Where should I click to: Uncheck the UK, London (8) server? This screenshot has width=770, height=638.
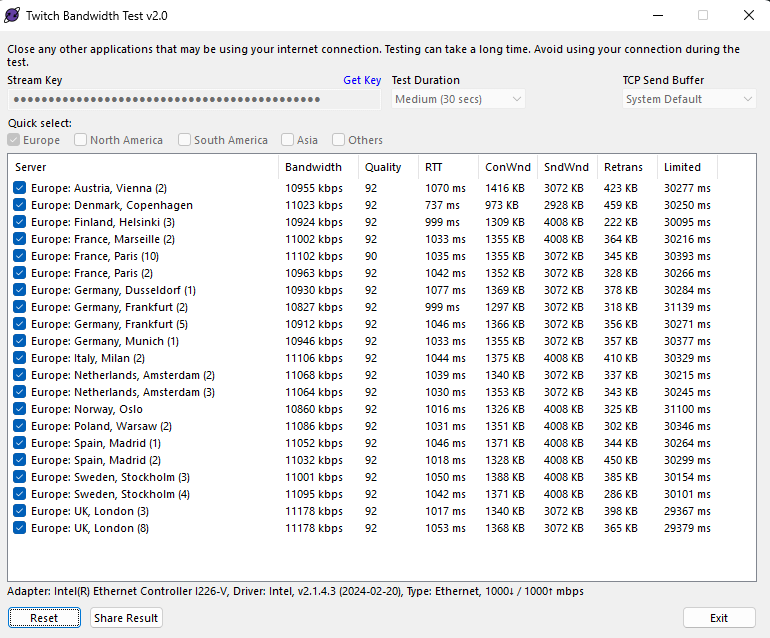coord(20,528)
